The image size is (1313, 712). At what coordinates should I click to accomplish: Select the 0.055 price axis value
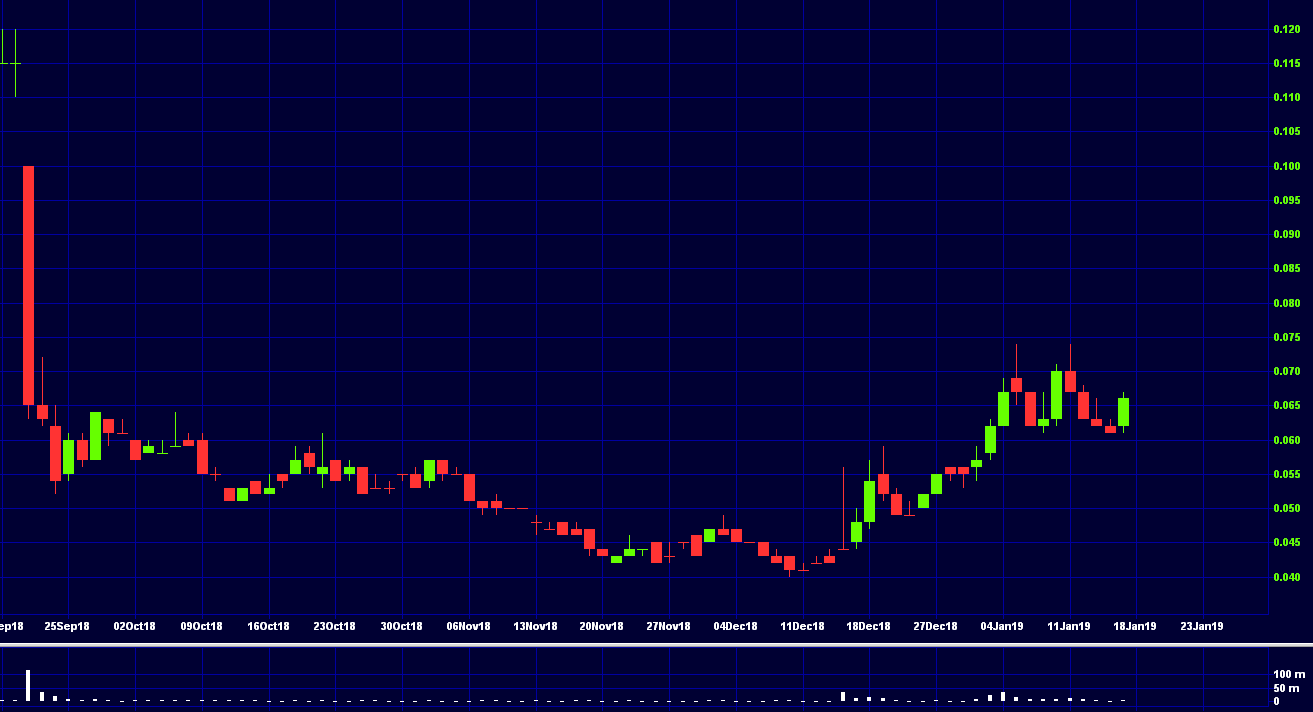tap(1286, 474)
